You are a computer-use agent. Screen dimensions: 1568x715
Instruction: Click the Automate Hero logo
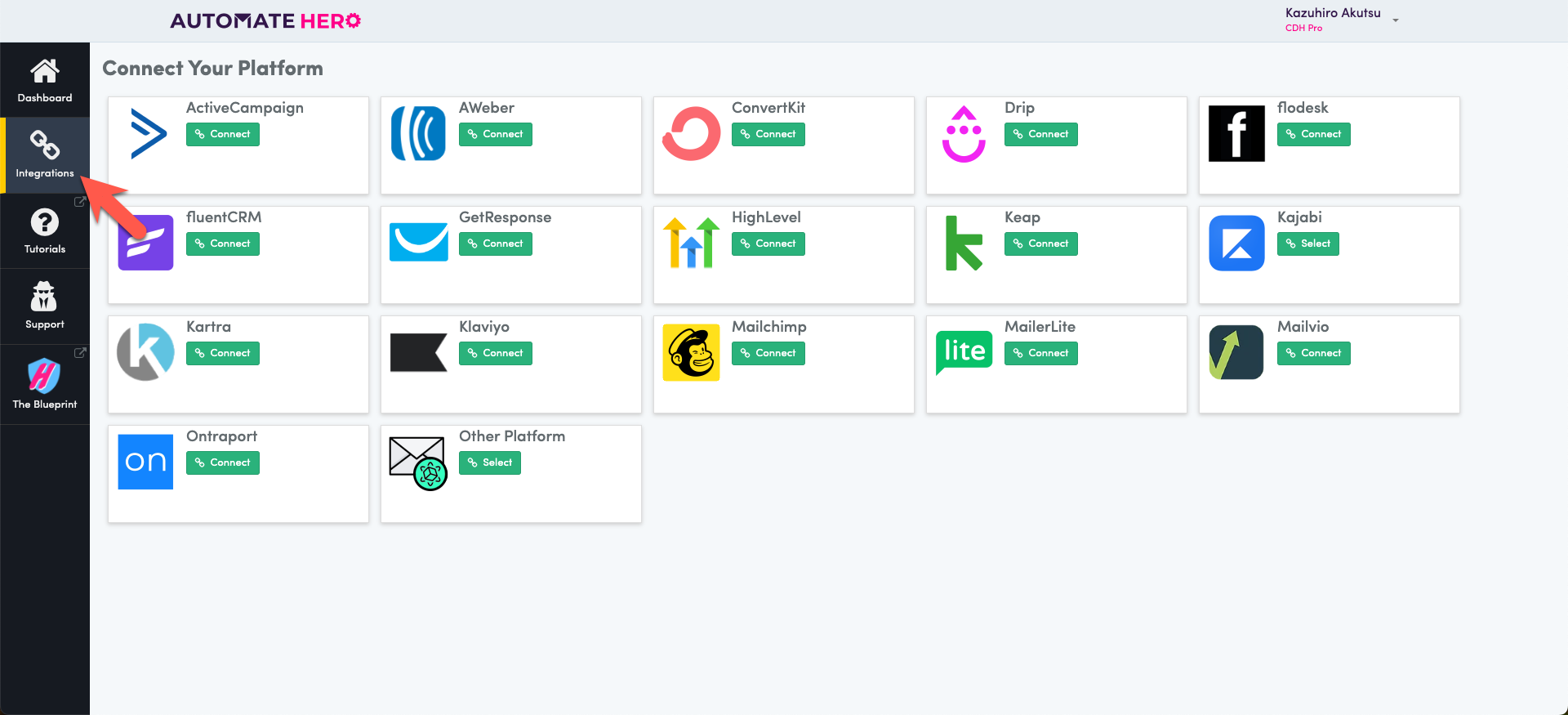(265, 21)
